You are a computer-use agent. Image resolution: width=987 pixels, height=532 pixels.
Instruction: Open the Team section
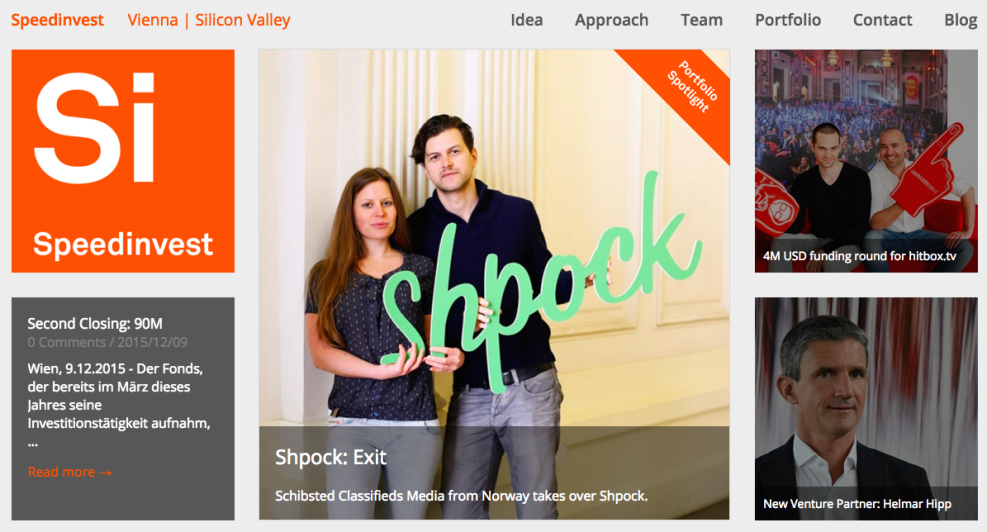(x=701, y=20)
